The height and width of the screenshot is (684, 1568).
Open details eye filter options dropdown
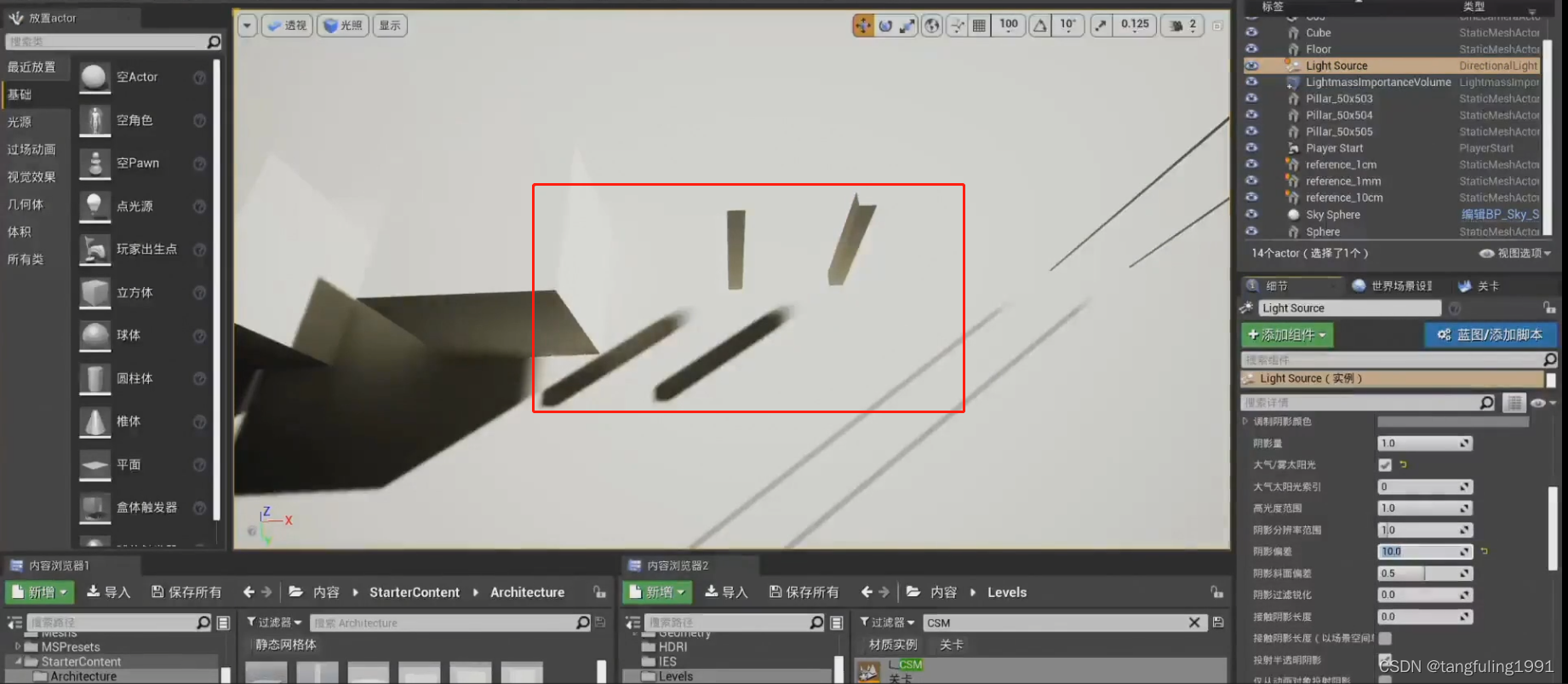[x=1542, y=403]
